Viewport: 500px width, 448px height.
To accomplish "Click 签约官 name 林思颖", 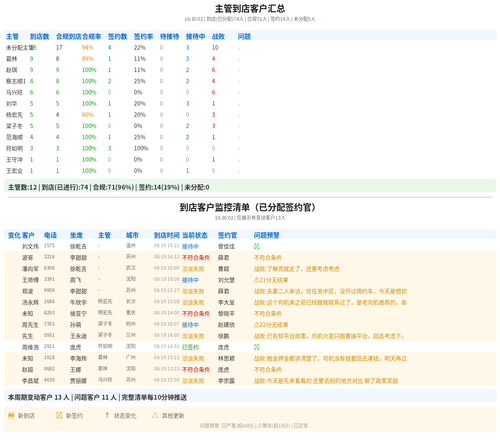I will [226, 359].
